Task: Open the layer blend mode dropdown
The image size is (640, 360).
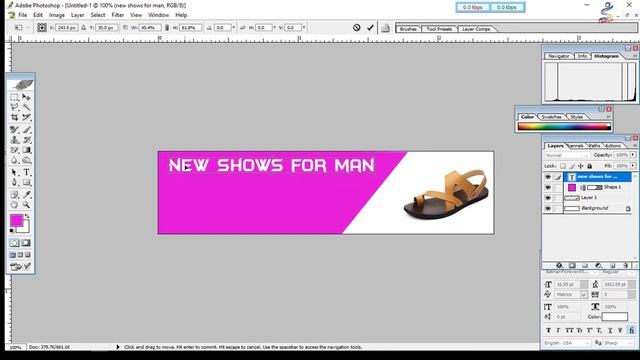Action: click(567, 156)
